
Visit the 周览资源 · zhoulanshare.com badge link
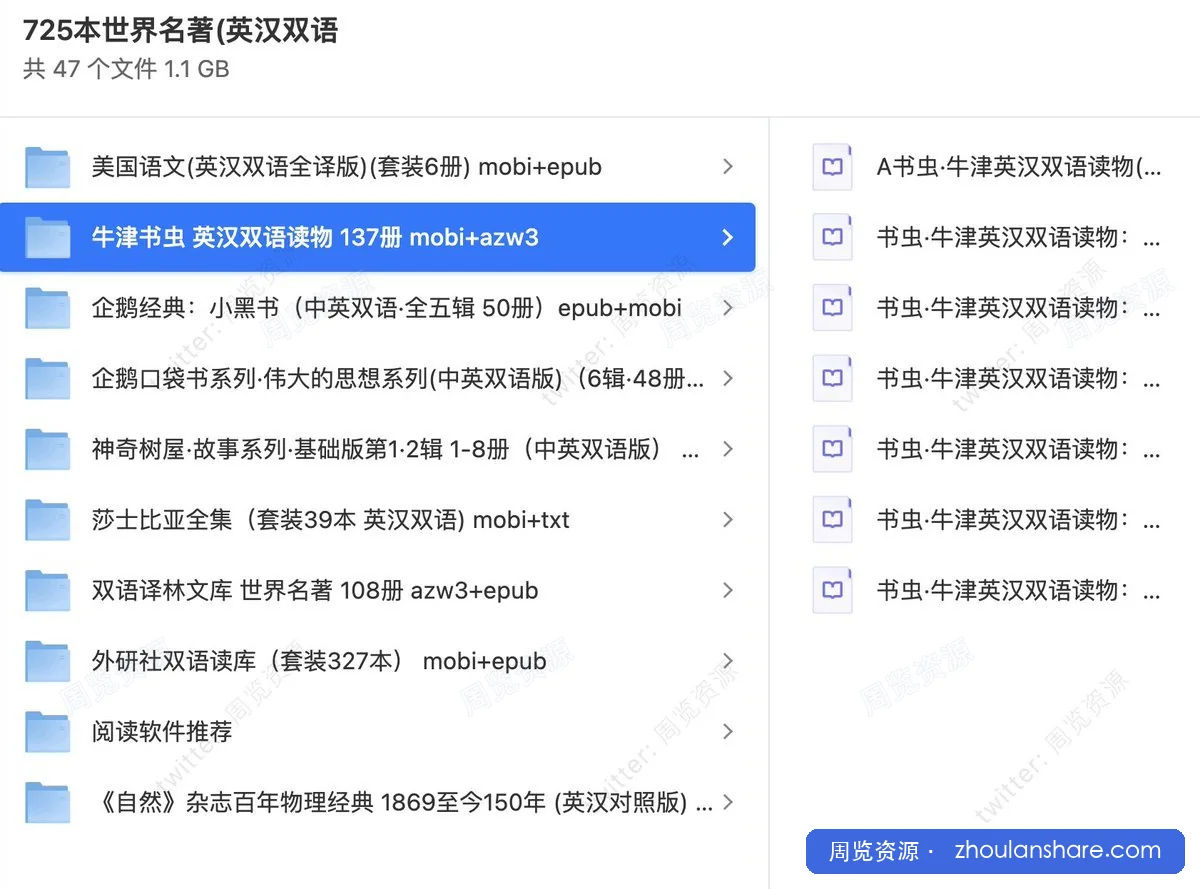point(995,851)
